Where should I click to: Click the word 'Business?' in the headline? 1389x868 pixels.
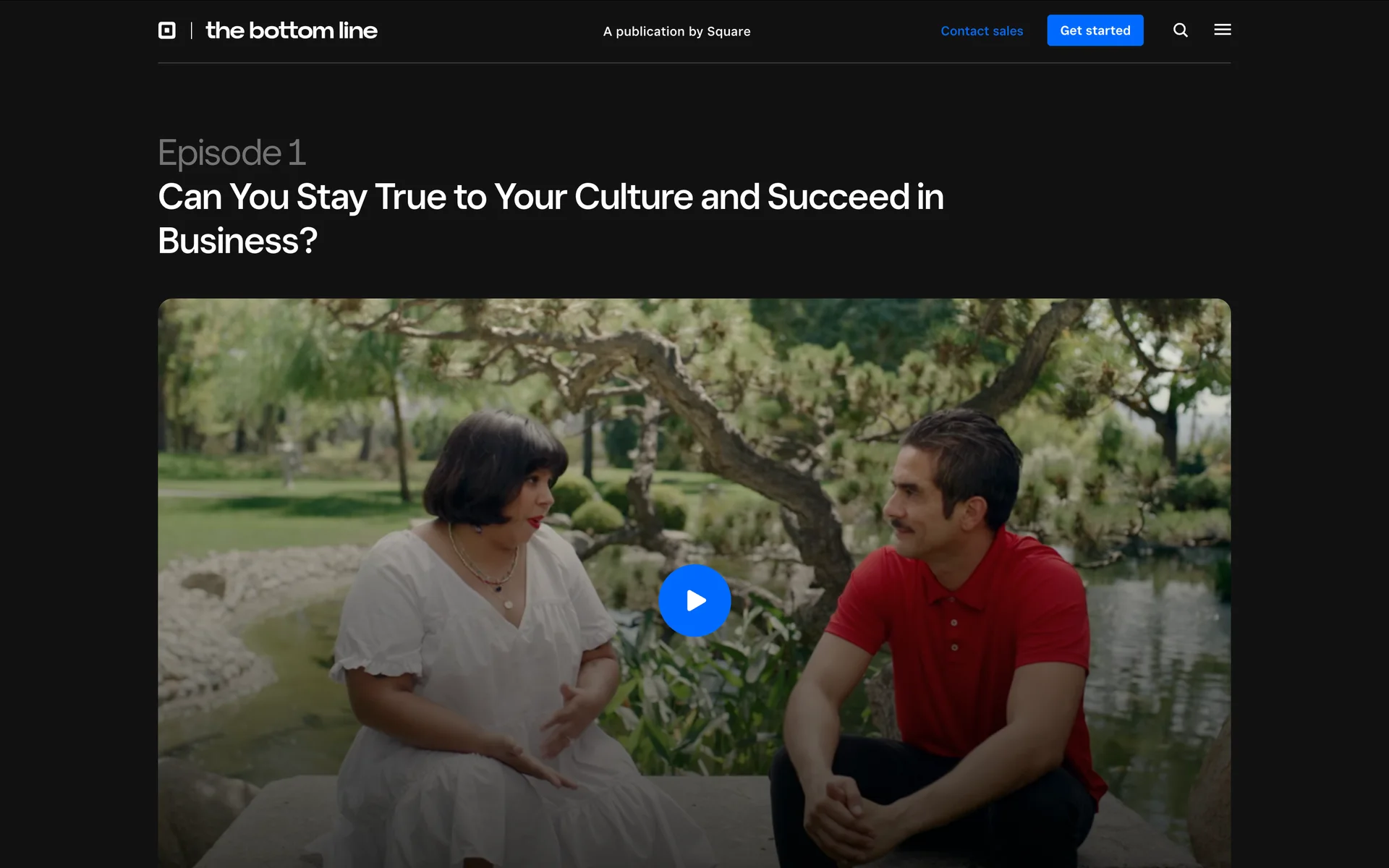coord(237,241)
